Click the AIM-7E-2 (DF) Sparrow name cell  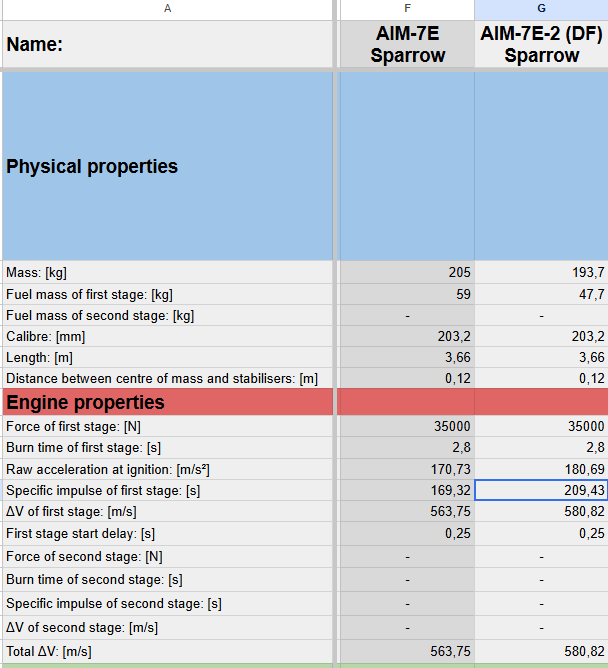click(x=541, y=44)
